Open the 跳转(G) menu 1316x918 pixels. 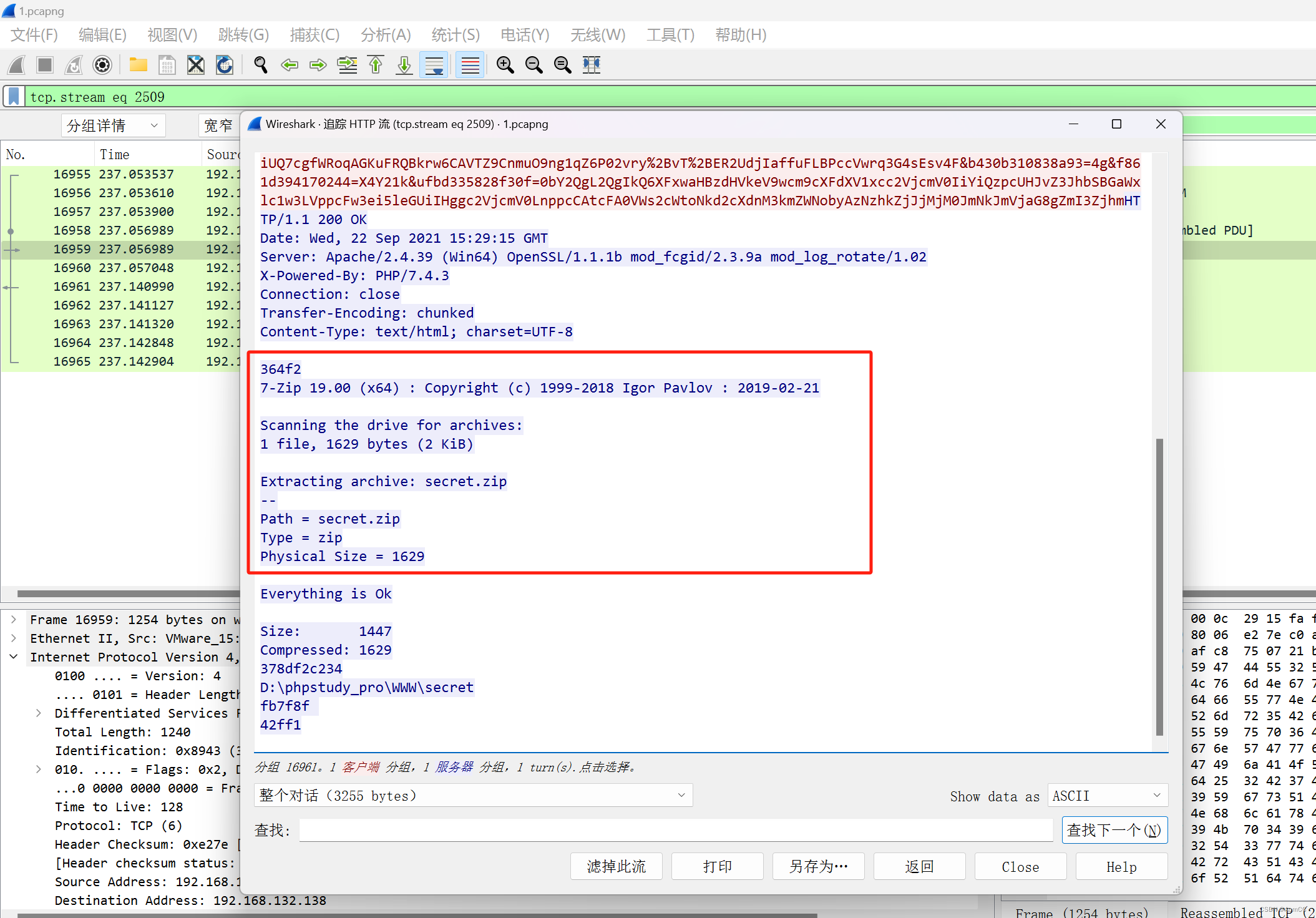[244, 35]
